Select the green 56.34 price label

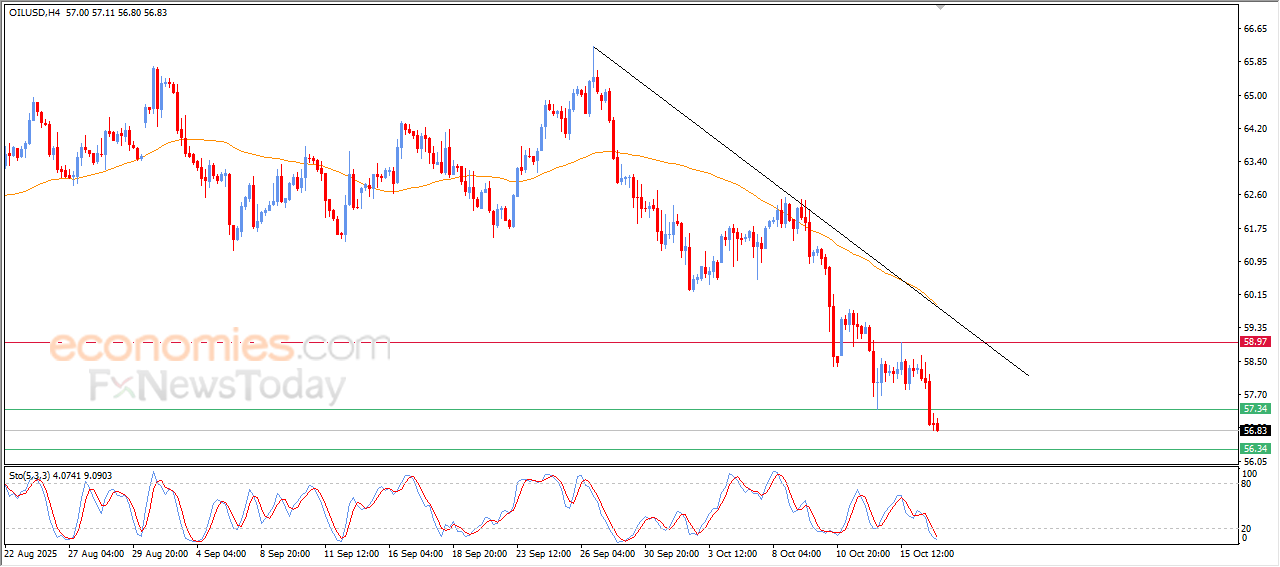(x=1254, y=449)
